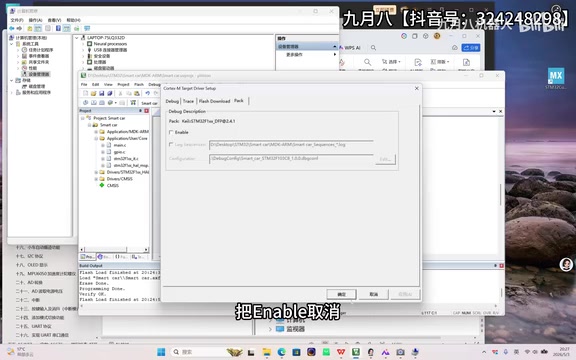576x360 pixels.
Task: Click the 确定 (OK) button
Action: [341, 294]
